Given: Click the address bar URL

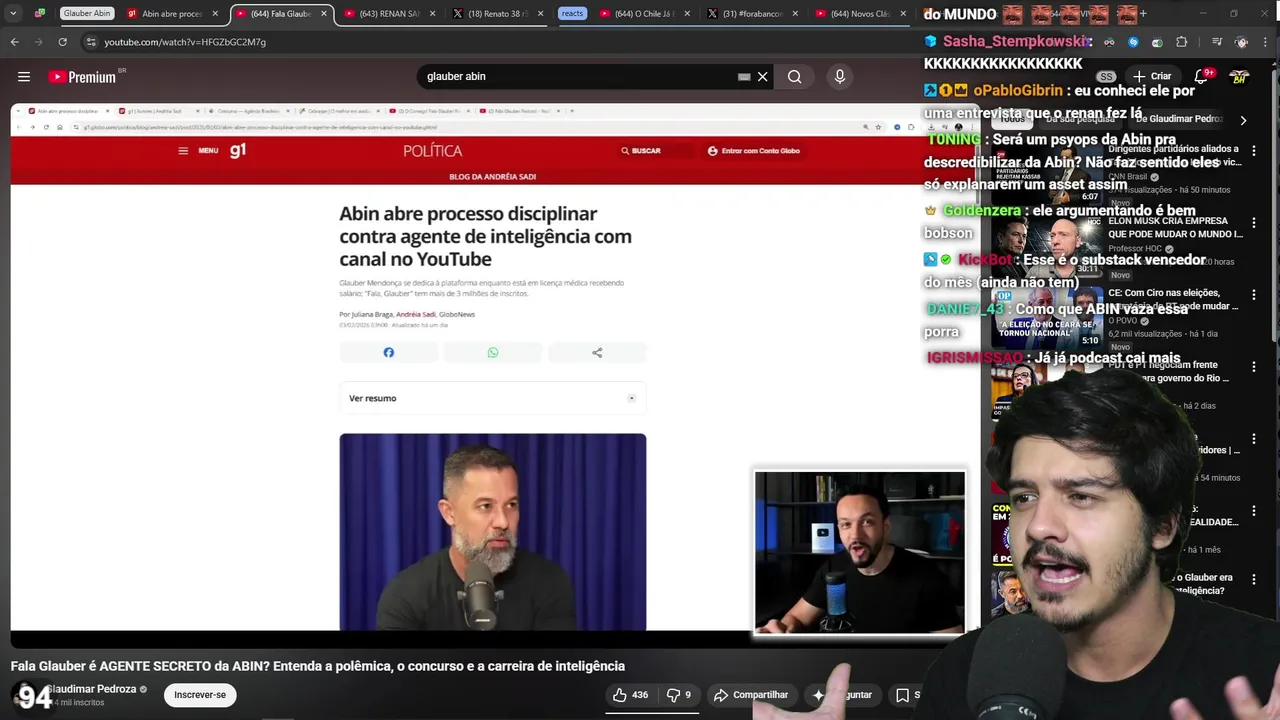Looking at the screenshot, I should [185, 42].
